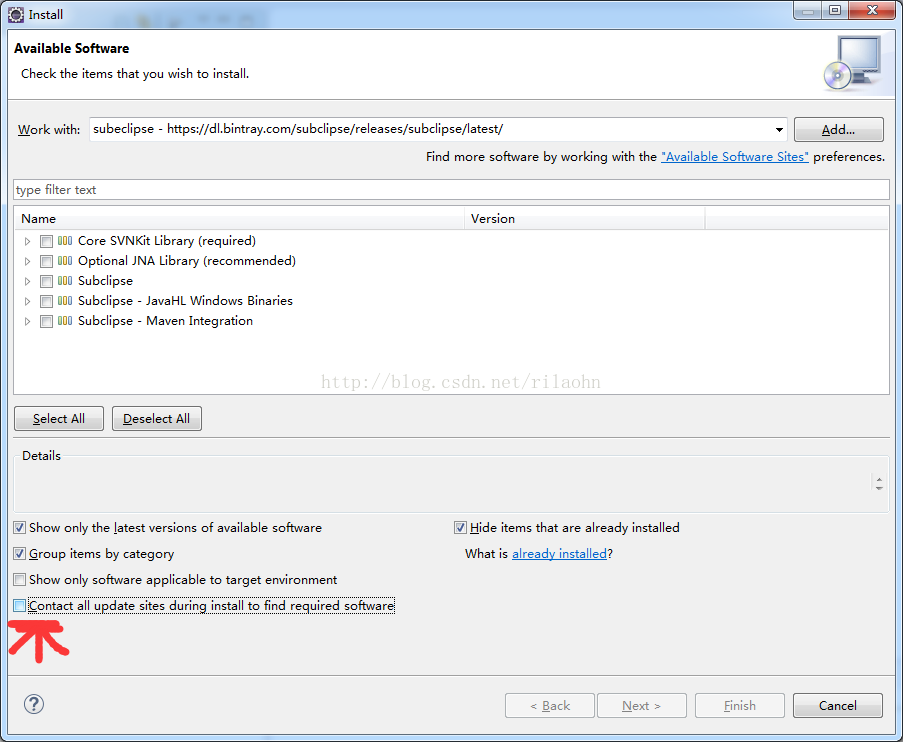Click Select All button

tap(59, 419)
